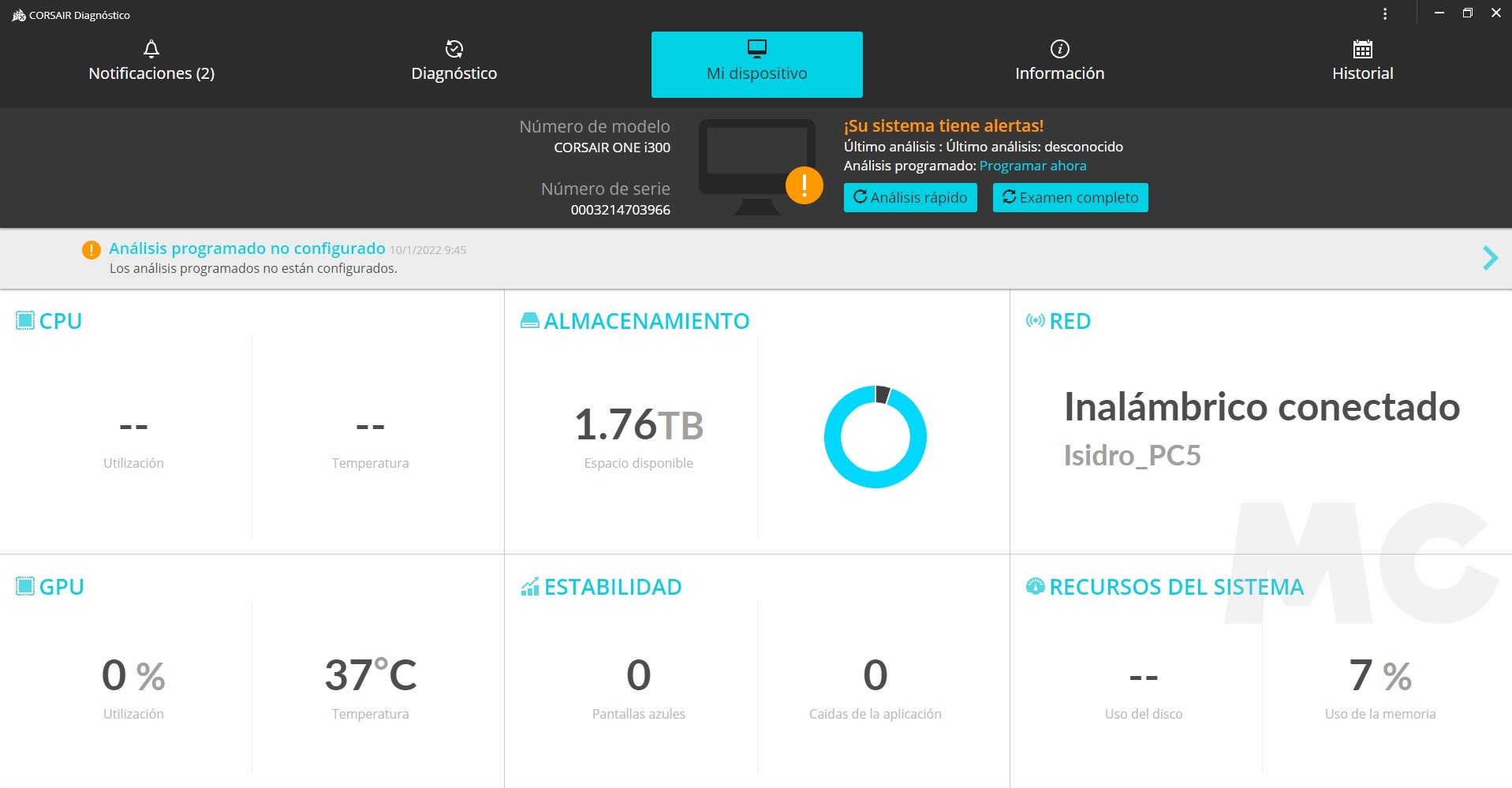Click the Estabilidad chart icon
The height and width of the screenshot is (788, 1512).
pos(530,586)
